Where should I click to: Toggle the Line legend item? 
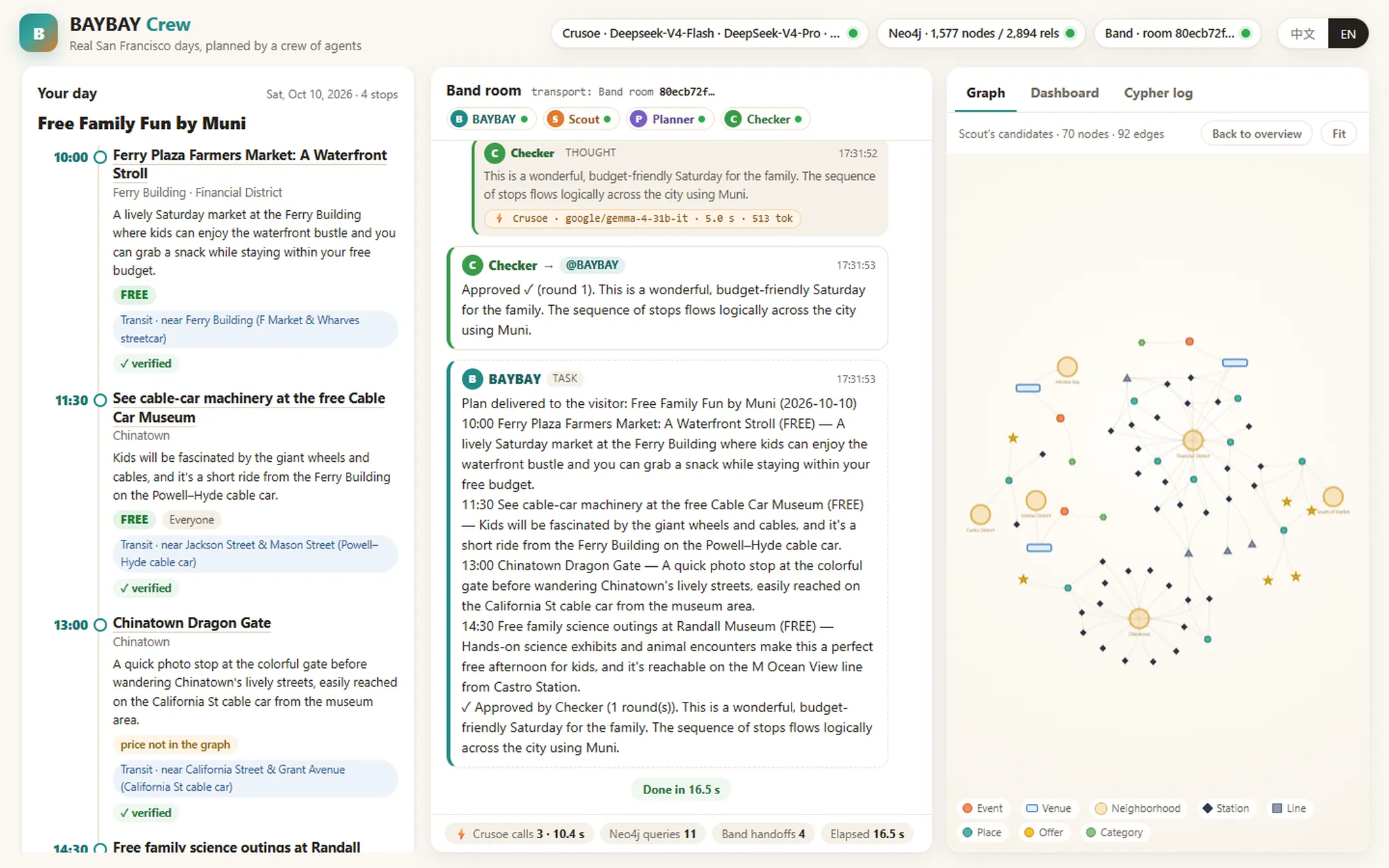1289,808
